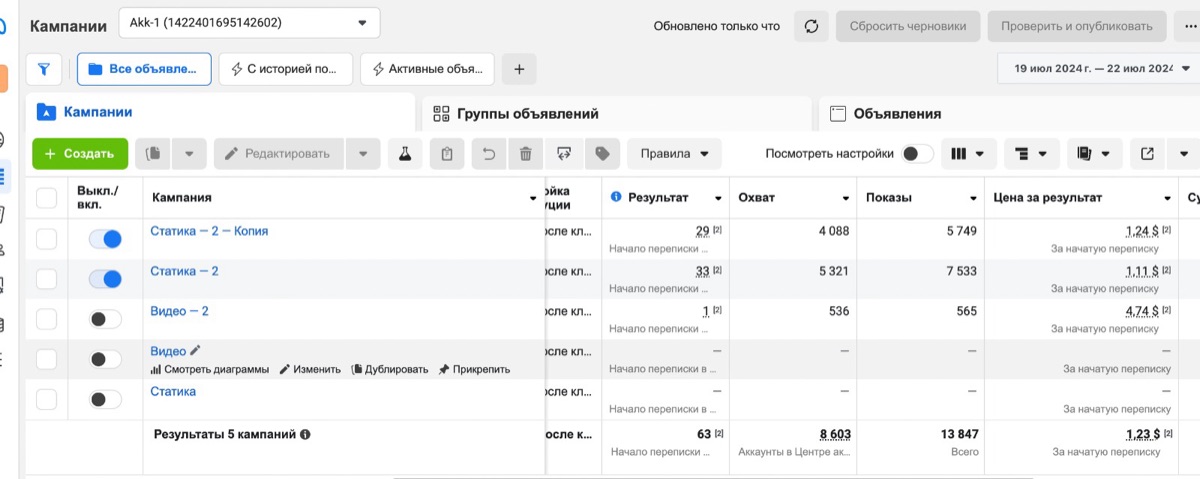Turn off Статика — 2 campaign switch
The image size is (1200, 479).
[x=105, y=279]
